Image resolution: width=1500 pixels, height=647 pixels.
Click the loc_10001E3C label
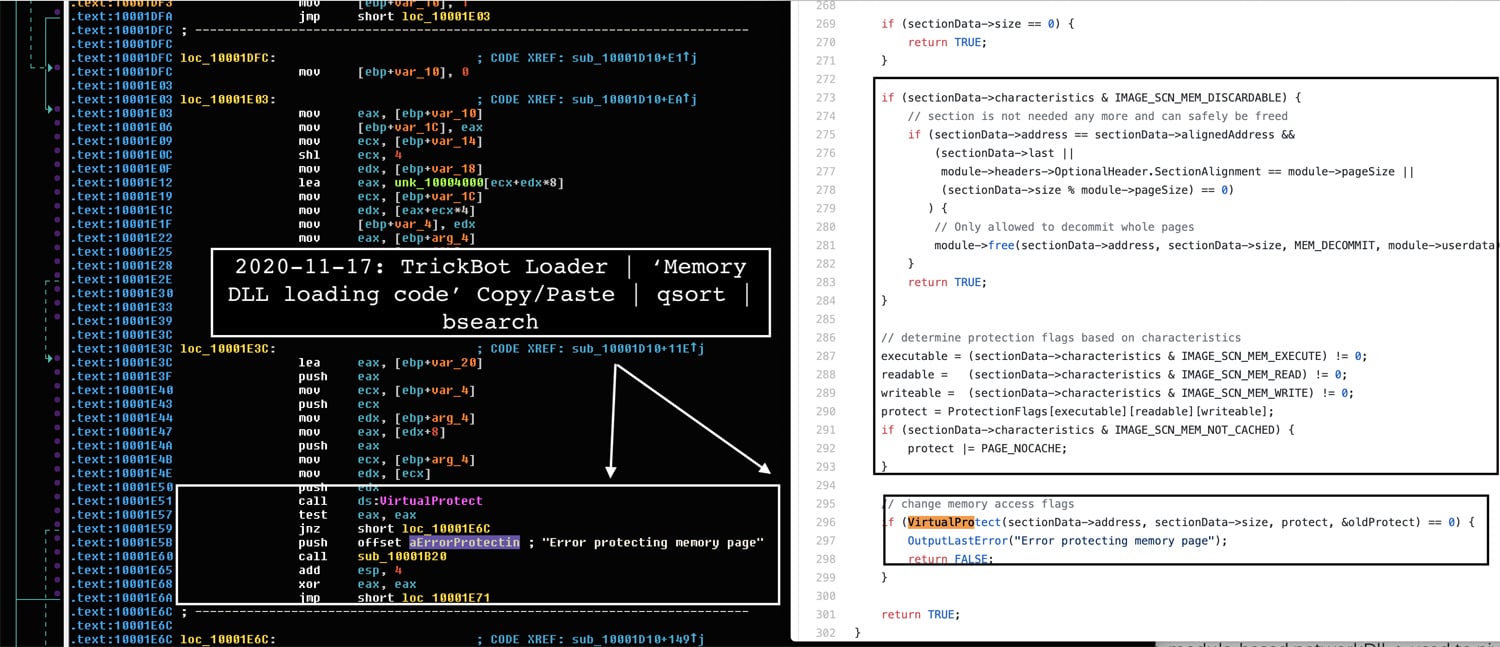(229, 348)
